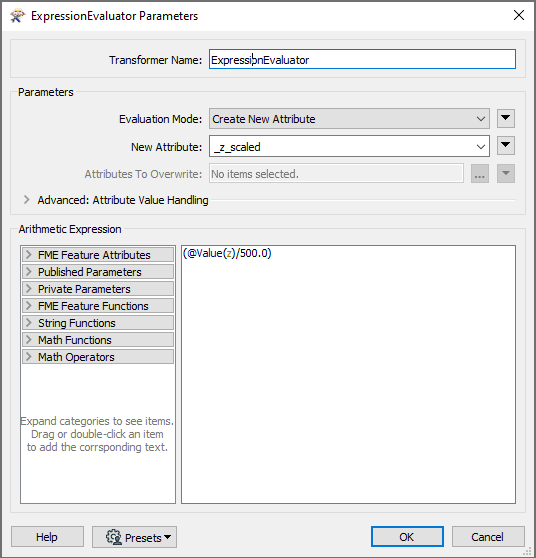Image resolution: width=536 pixels, height=558 pixels.
Task: Expand the String Functions category
Action: click(x=98, y=323)
